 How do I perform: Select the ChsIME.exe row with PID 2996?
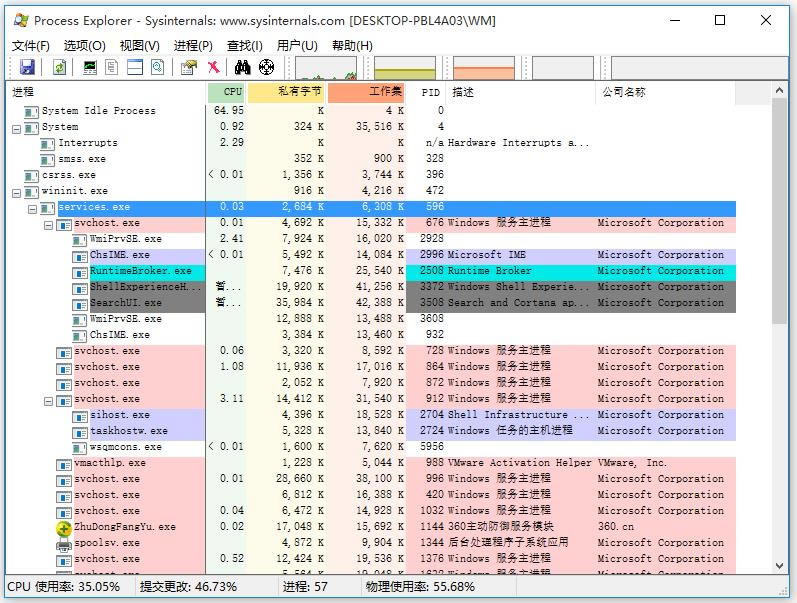(x=372, y=255)
